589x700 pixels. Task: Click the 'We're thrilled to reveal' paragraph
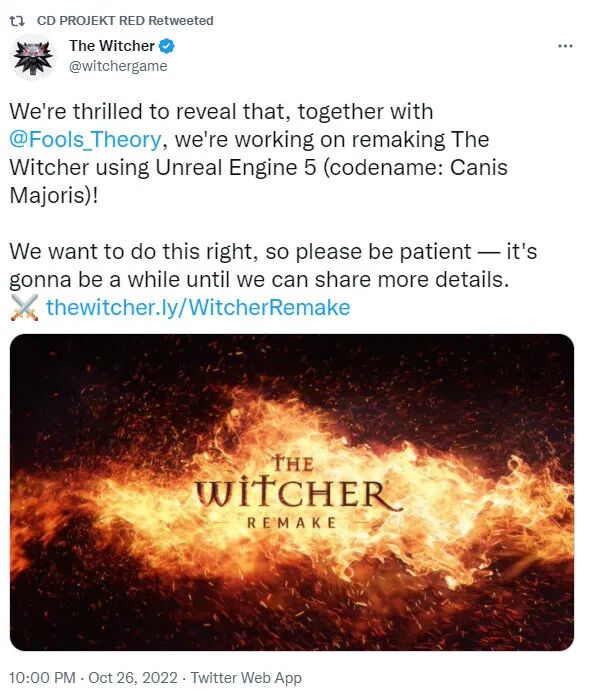pos(258,153)
